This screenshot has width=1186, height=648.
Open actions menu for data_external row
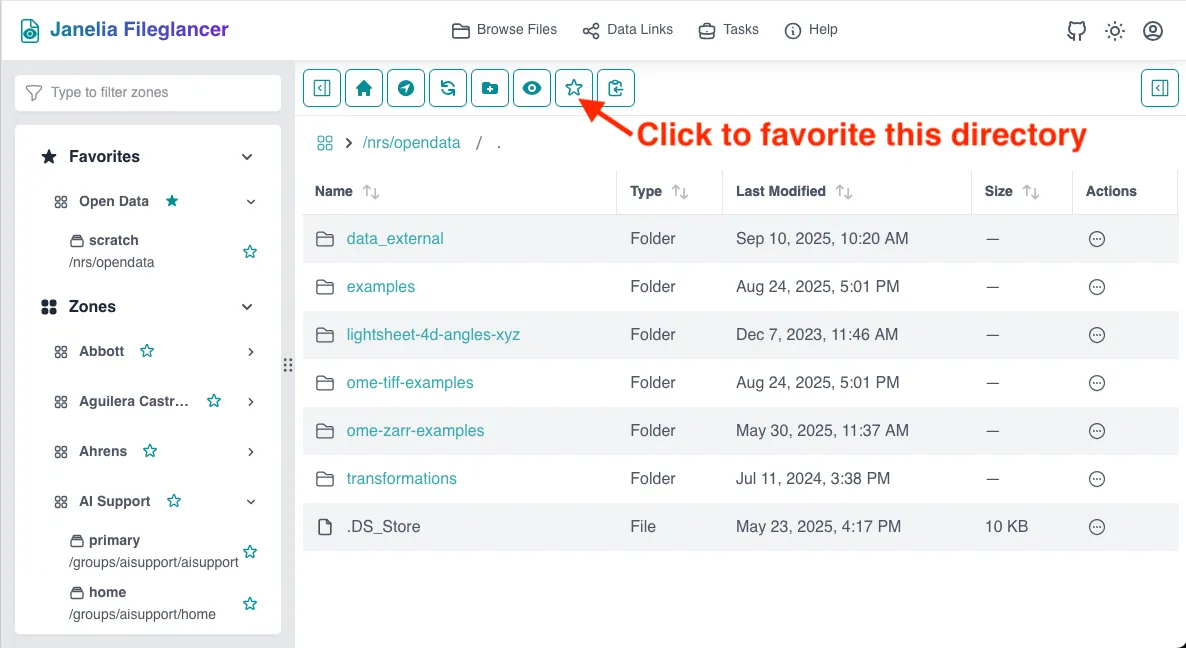[x=1097, y=239]
